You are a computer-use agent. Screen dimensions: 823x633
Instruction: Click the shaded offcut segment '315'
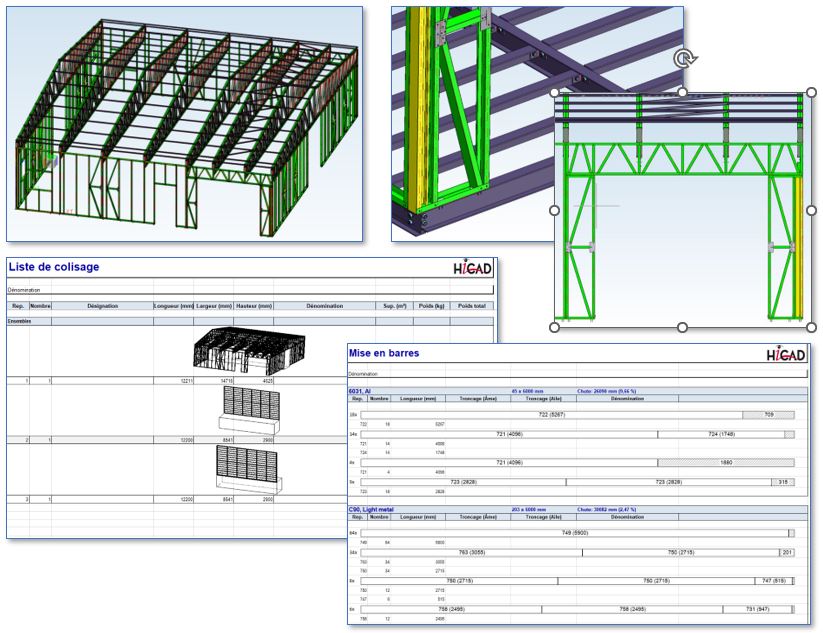click(x=783, y=482)
